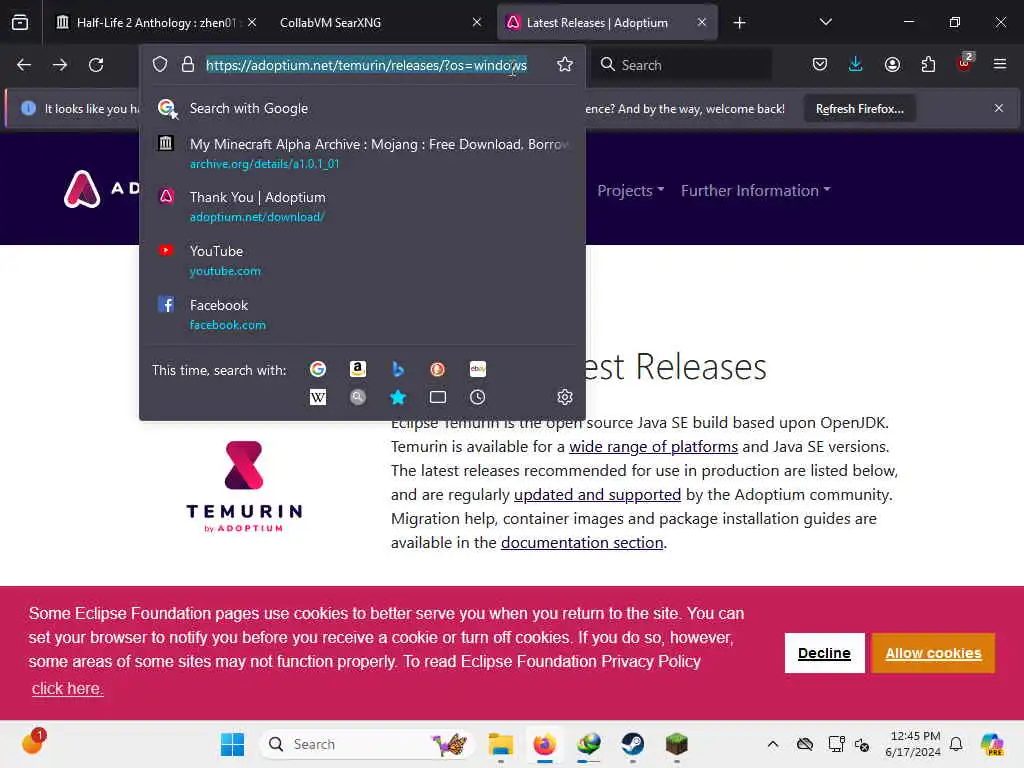This screenshot has width=1024, height=768.
Task: Reload the current page
Action: coord(96,65)
